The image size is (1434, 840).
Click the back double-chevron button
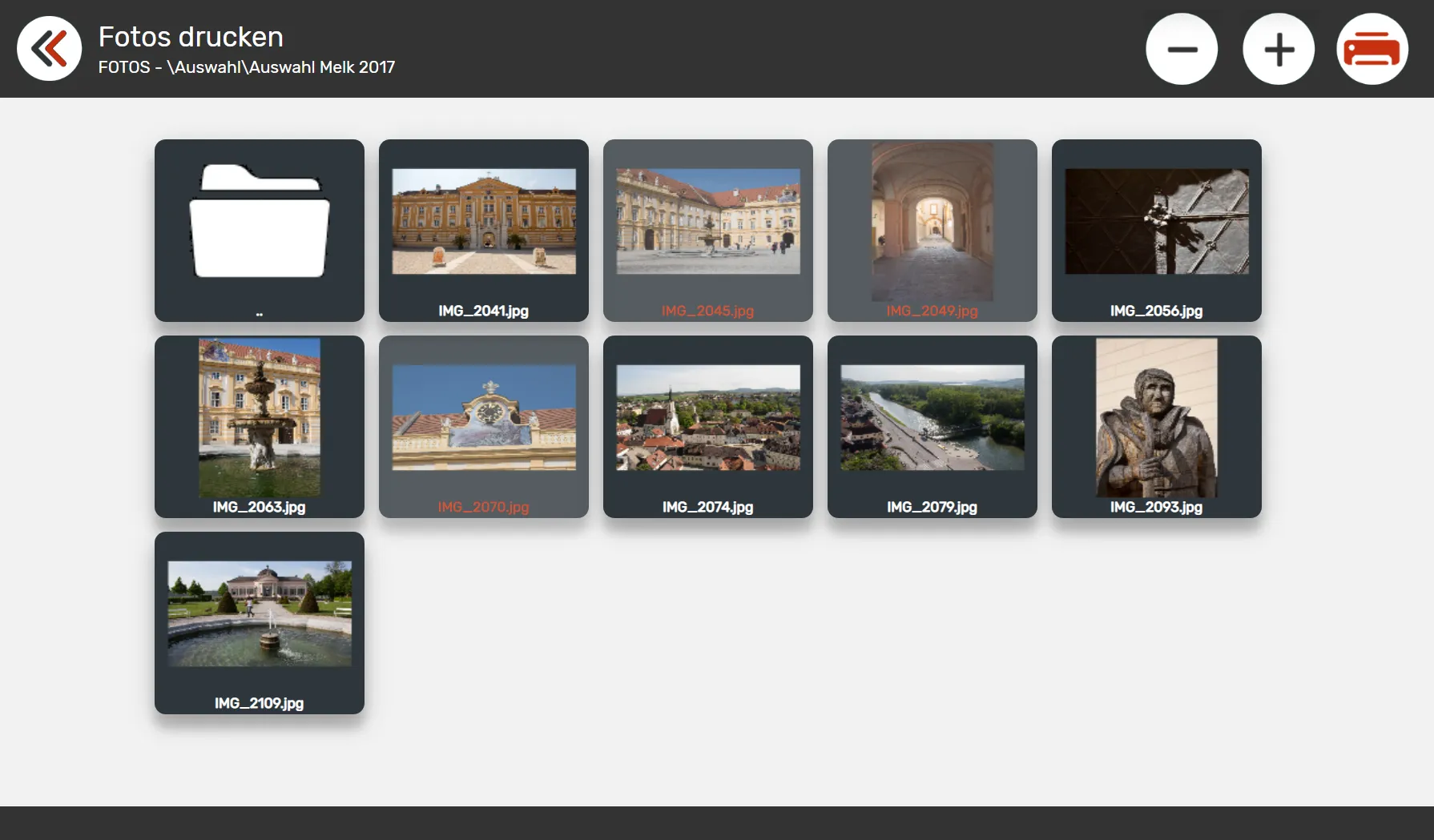49,49
